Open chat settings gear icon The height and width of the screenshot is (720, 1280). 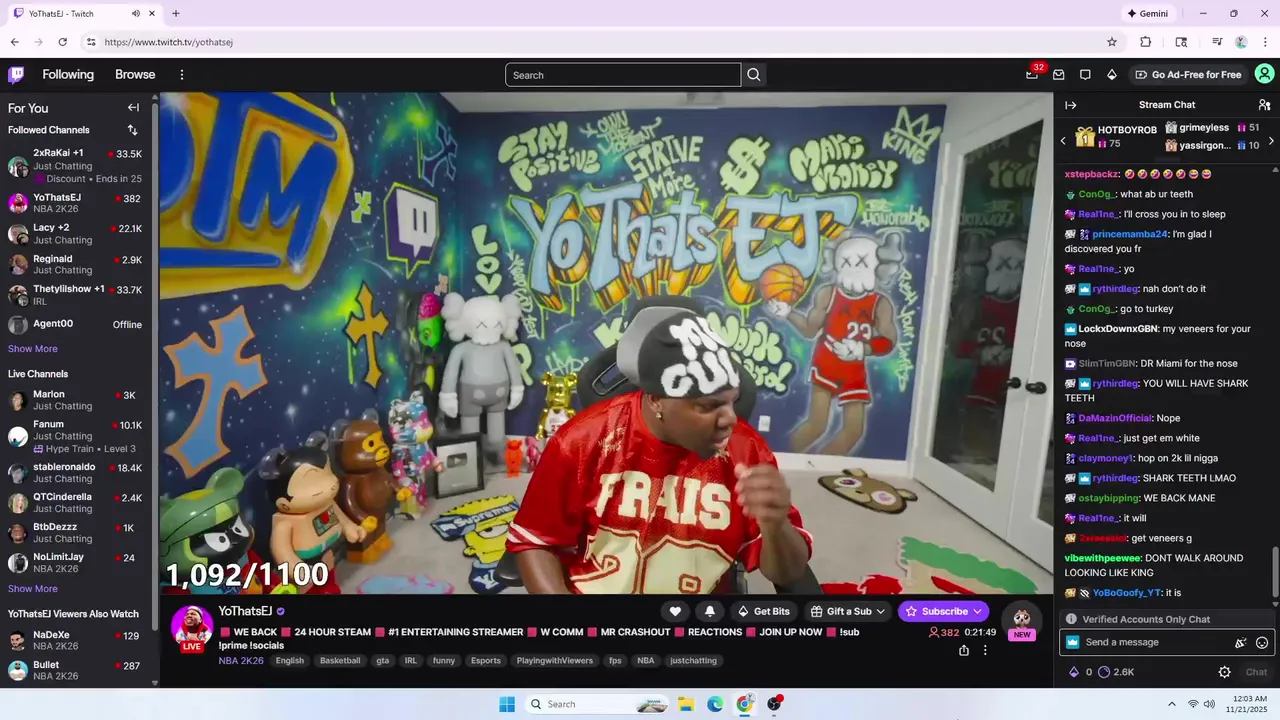pyautogui.click(x=1225, y=672)
